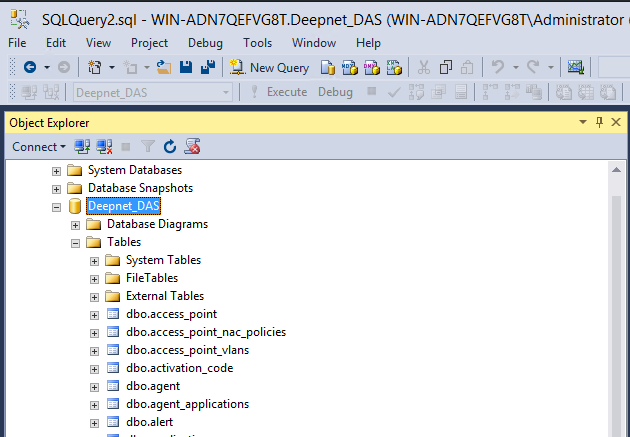Toggle auto-hide pin on Object Explorer

(600, 122)
